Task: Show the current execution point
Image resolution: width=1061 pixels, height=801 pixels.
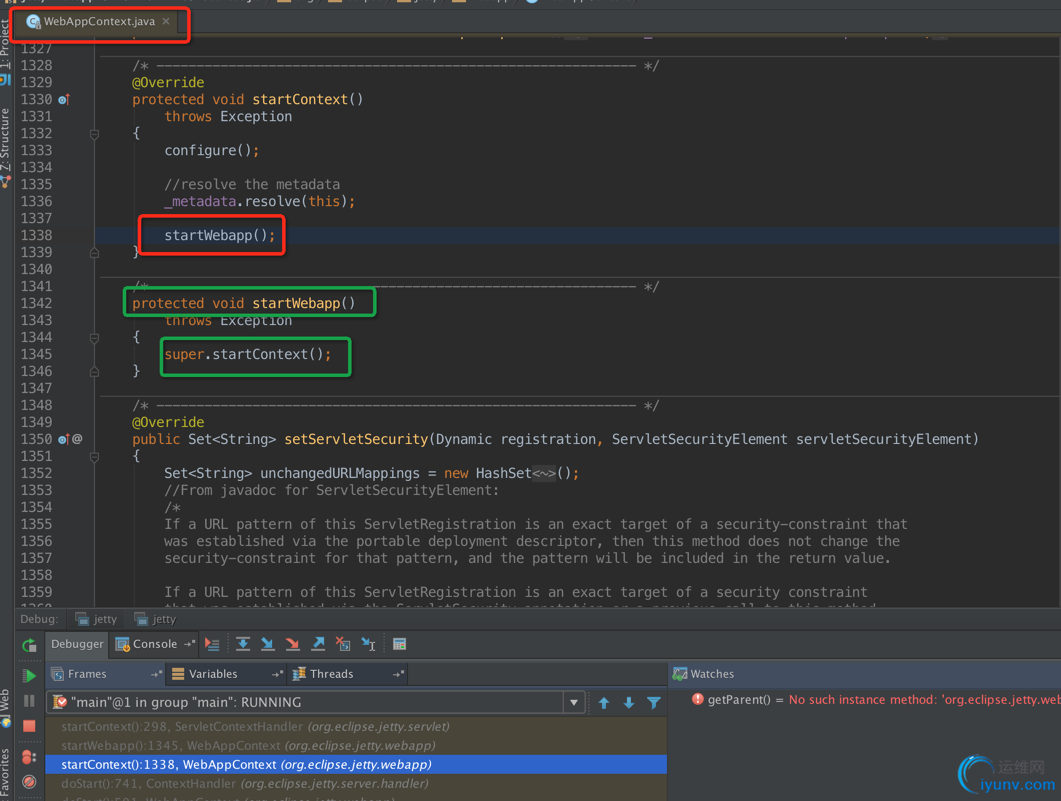Action: click(x=212, y=645)
